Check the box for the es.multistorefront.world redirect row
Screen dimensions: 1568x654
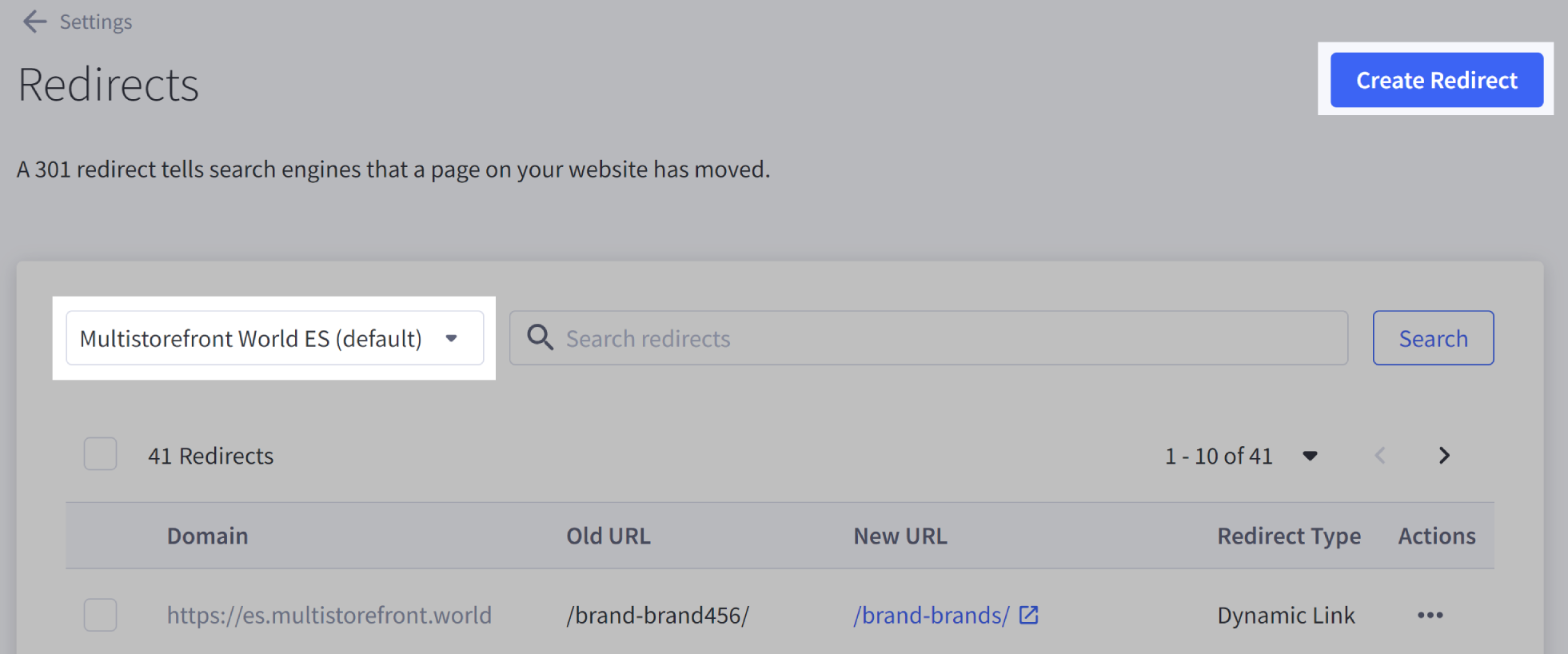coord(100,615)
